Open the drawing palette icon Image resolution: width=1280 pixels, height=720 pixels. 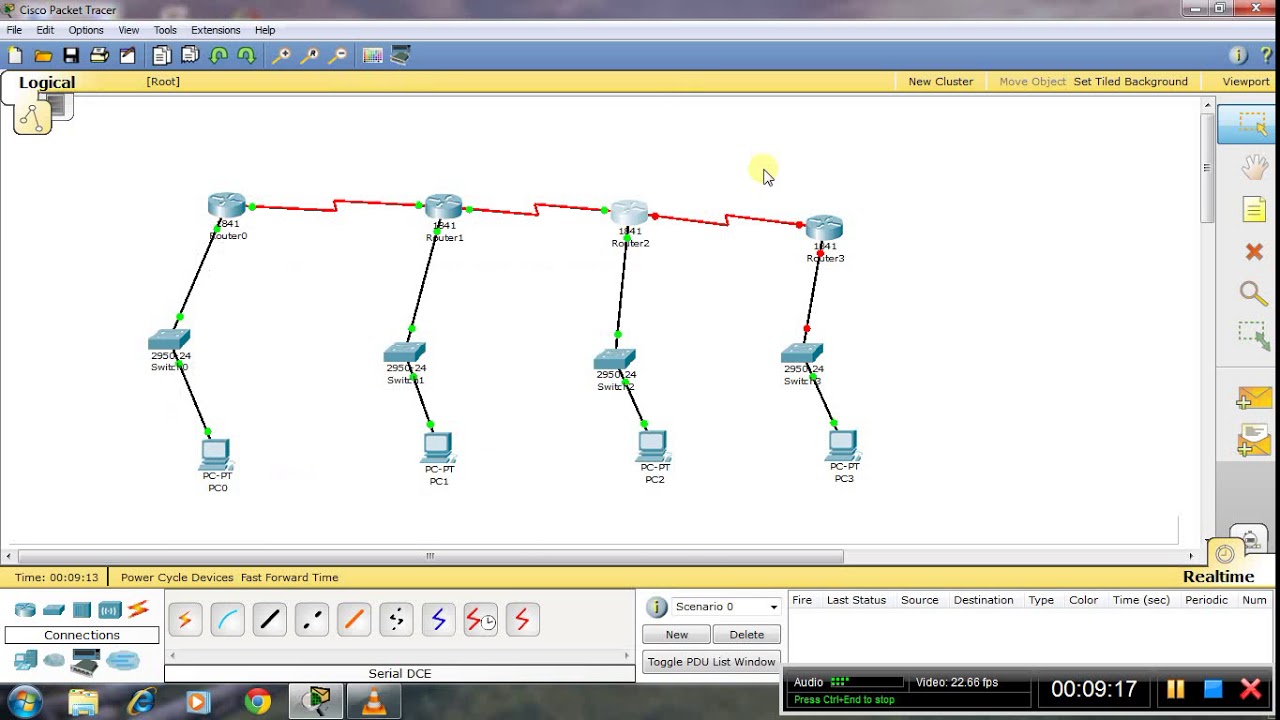[372, 56]
